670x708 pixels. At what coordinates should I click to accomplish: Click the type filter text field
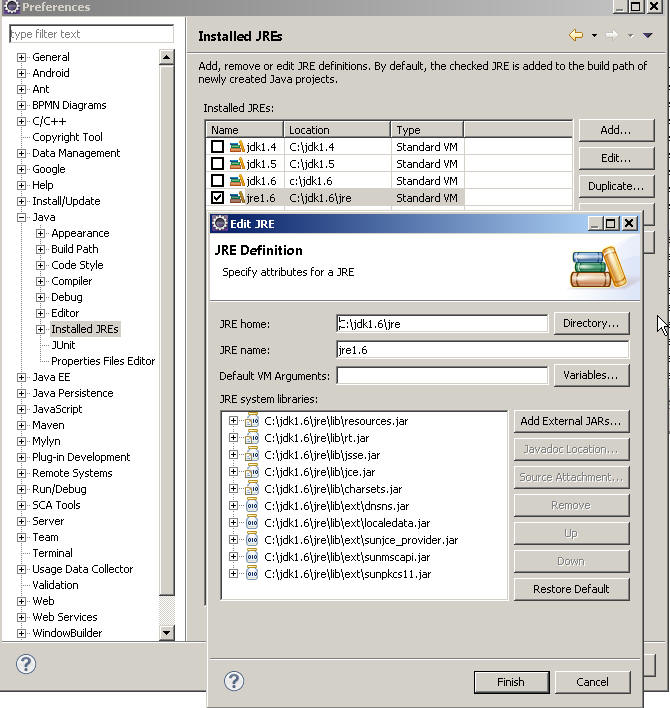click(x=91, y=34)
